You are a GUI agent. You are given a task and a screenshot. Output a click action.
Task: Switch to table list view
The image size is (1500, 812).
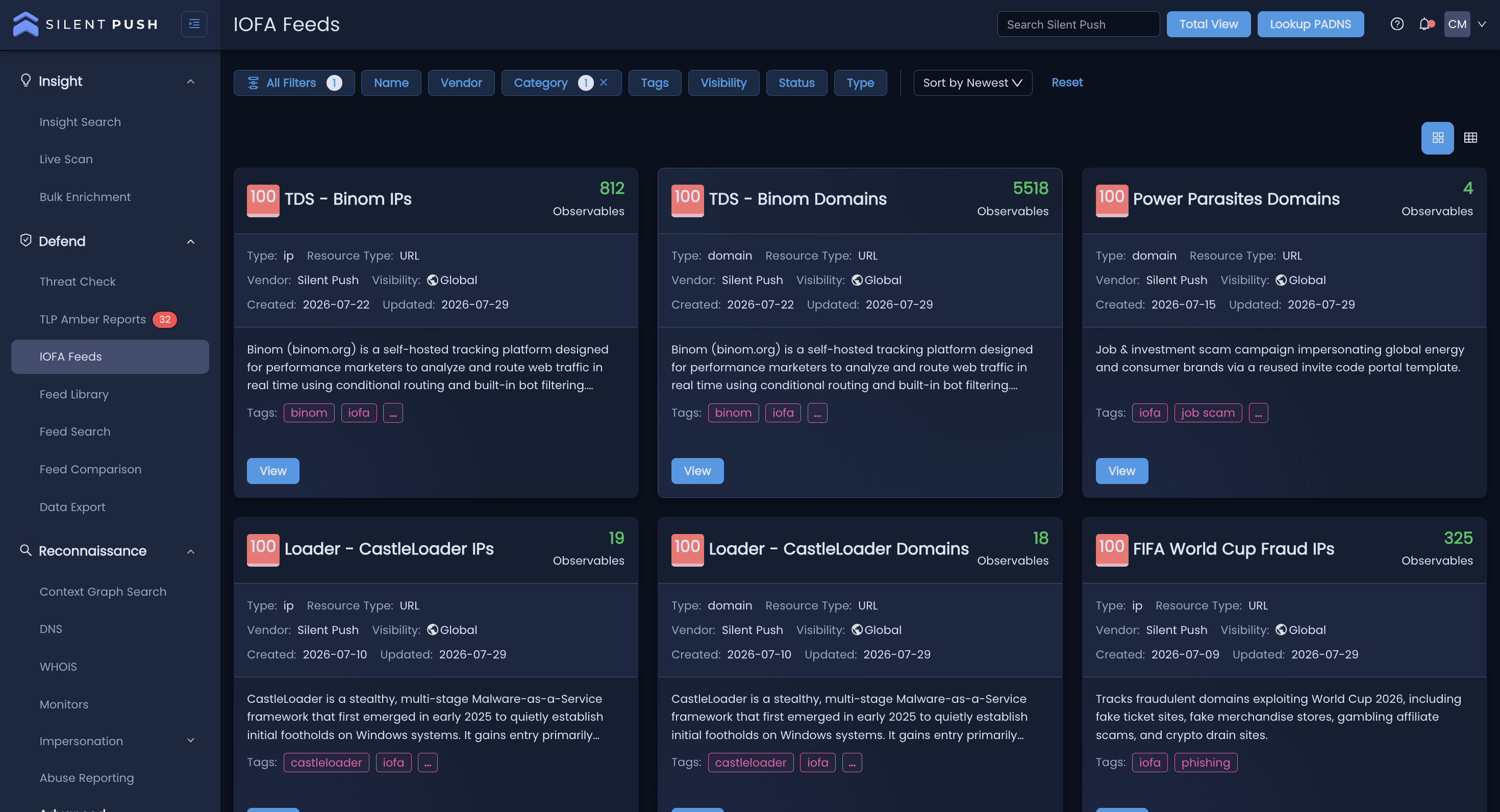click(1470, 138)
